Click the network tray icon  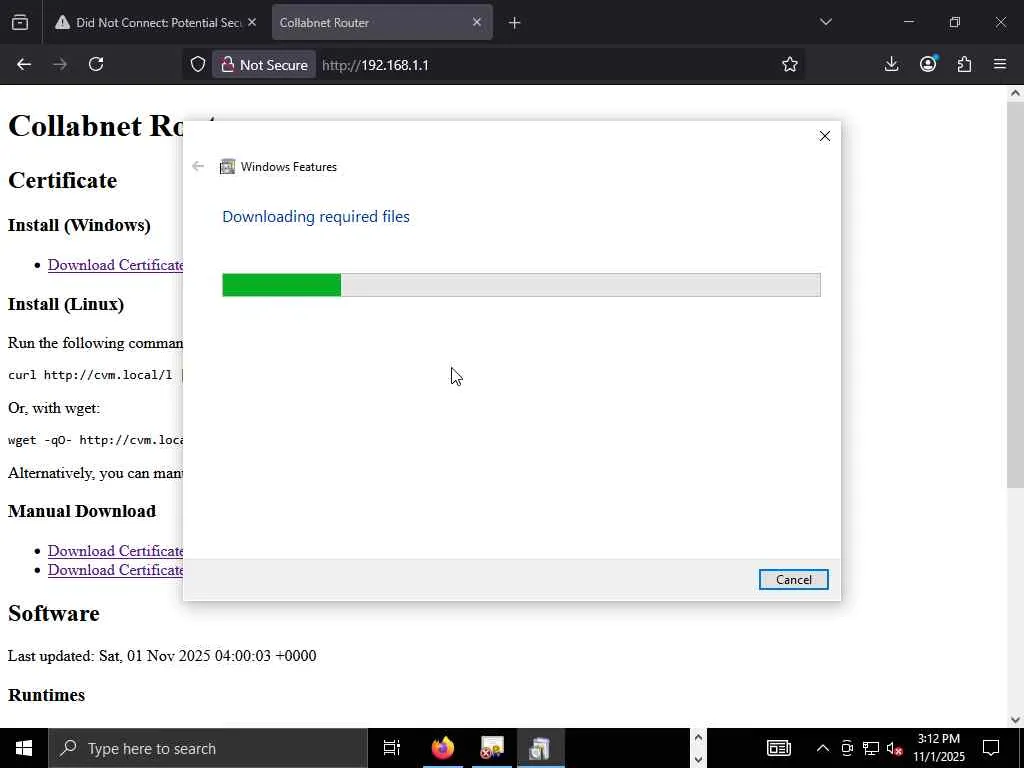click(x=871, y=748)
